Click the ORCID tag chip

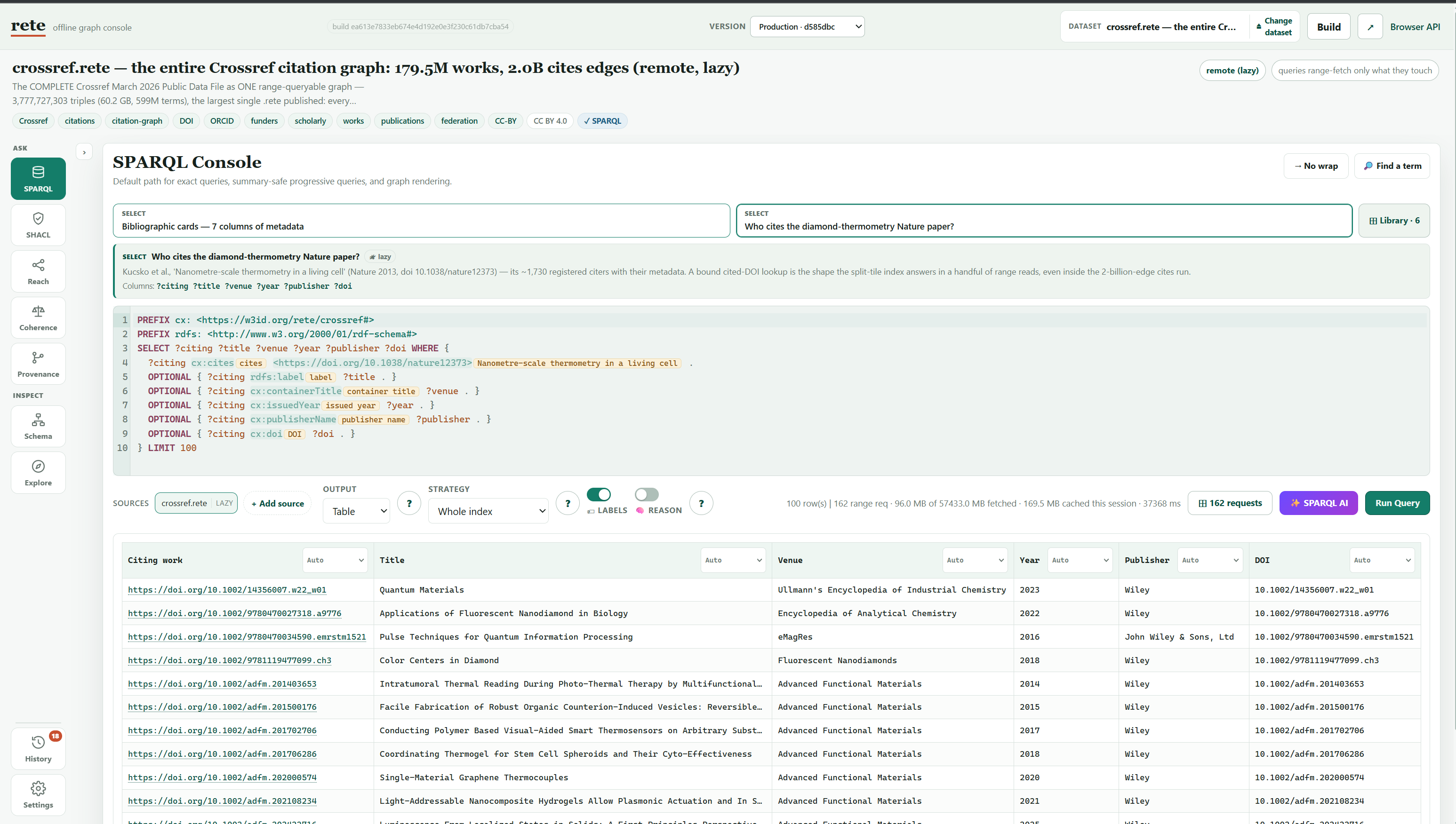(x=222, y=121)
